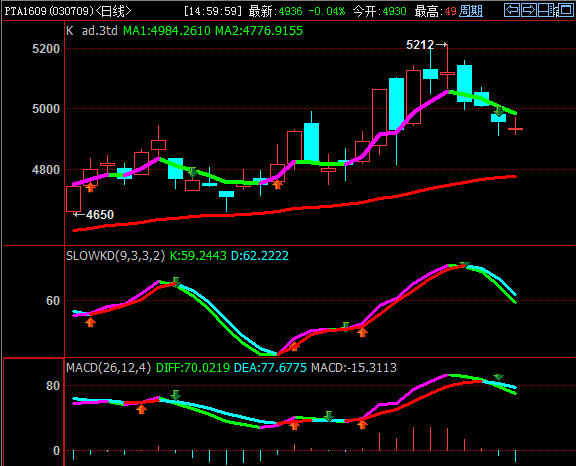The width and height of the screenshot is (576, 466).
Task: Click first orange buy arrow in MACD panel
Action: pyautogui.click(x=141, y=409)
